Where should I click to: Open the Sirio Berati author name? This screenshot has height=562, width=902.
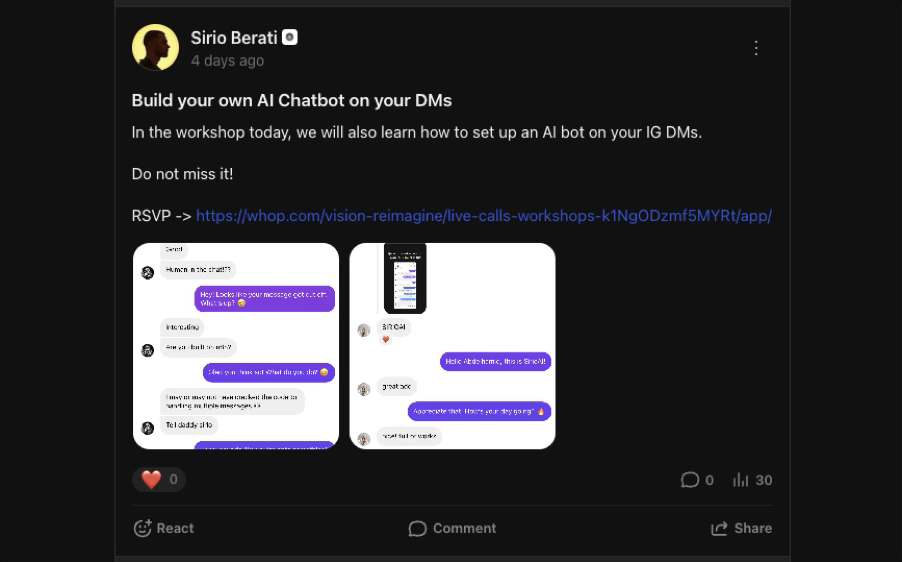234,38
